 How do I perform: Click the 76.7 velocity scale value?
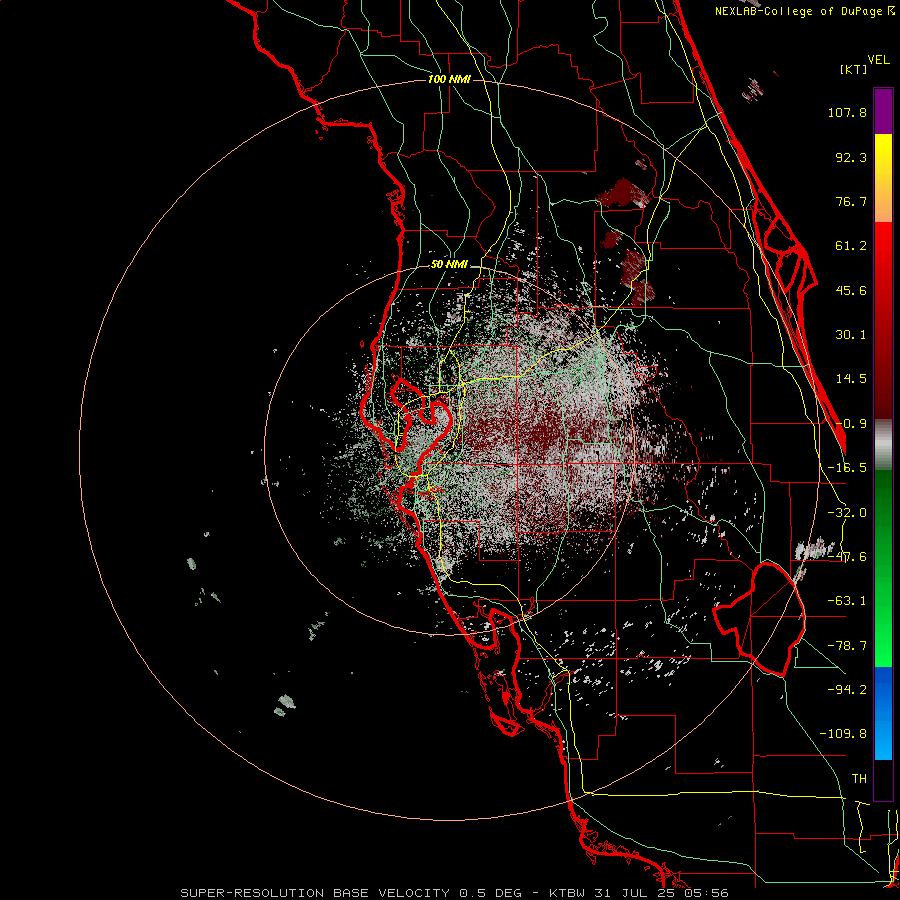click(851, 201)
